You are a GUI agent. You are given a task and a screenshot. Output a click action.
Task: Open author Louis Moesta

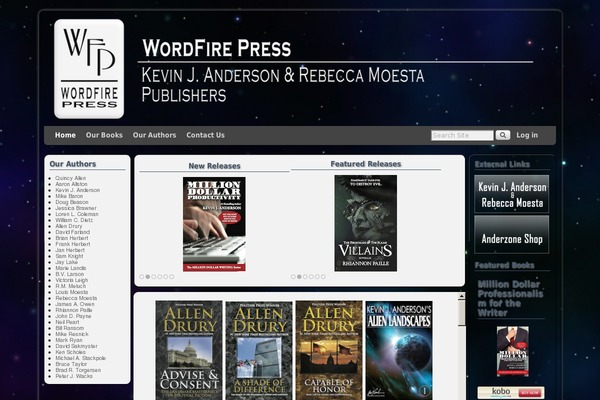click(72, 292)
